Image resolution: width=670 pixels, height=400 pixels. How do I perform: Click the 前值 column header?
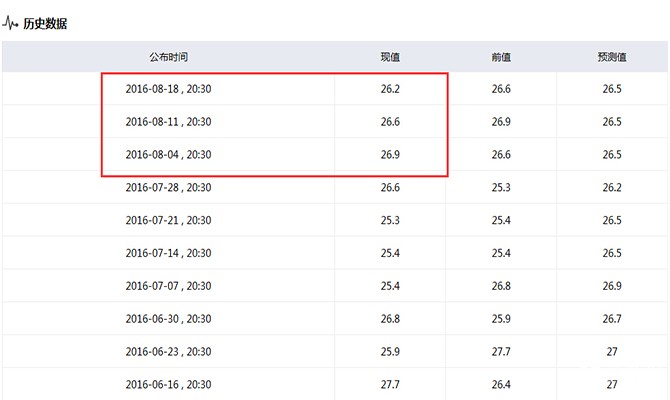click(x=501, y=57)
